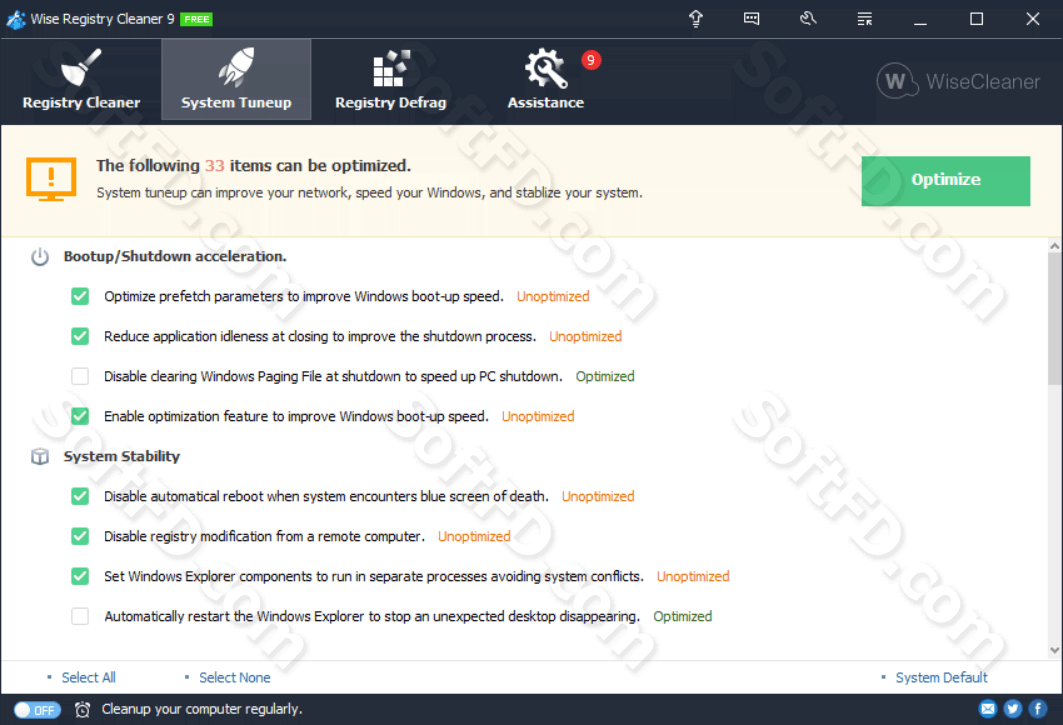Click the Unoptimized status for blue screen reboot
Viewport: 1063px width, 725px height.
point(598,496)
